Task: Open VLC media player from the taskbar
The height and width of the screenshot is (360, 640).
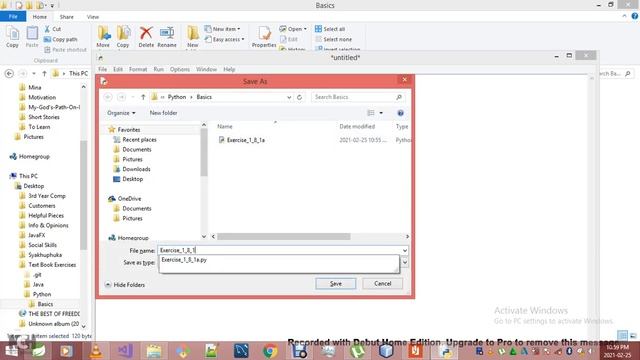Action: point(96,351)
